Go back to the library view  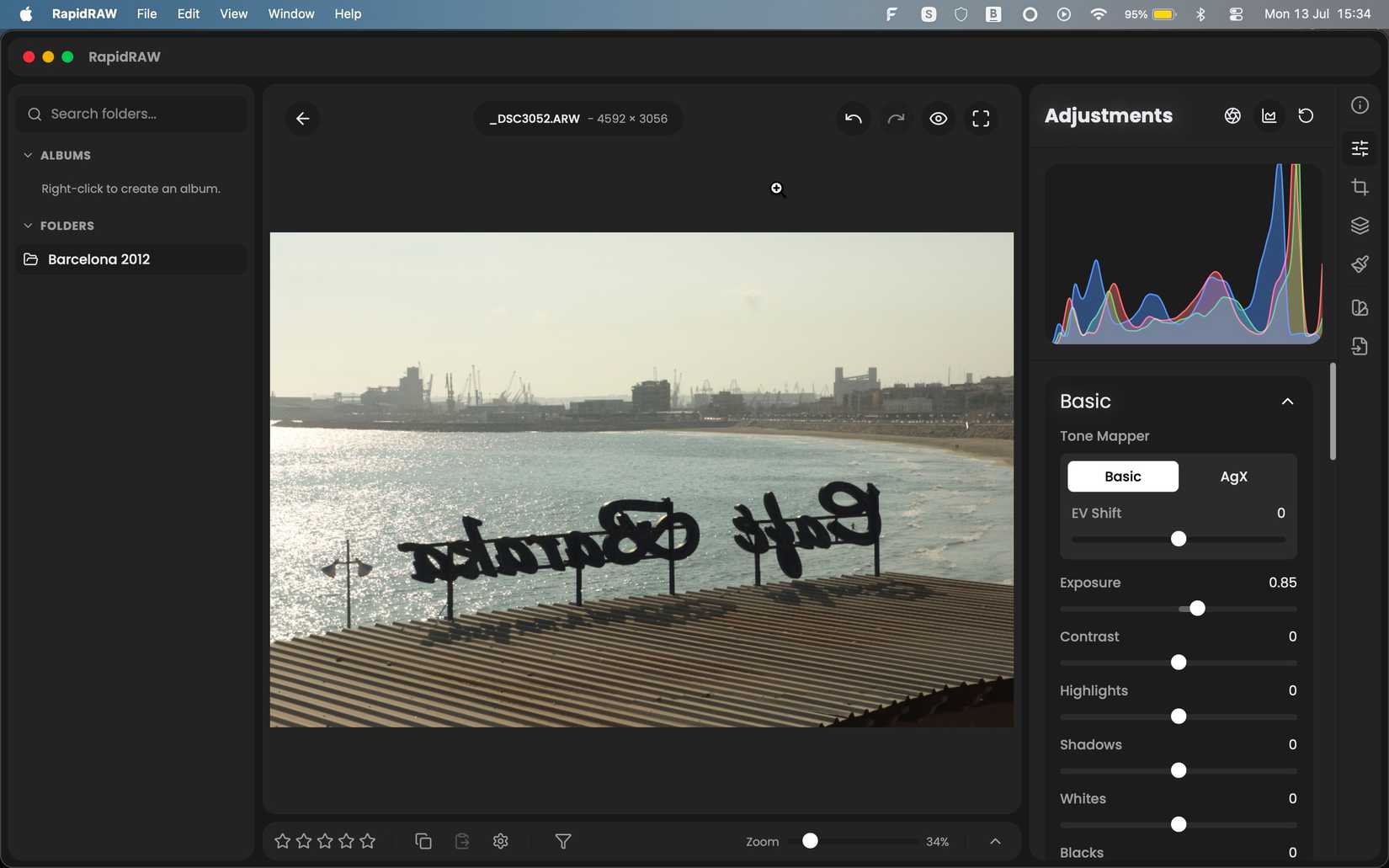(x=302, y=119)
